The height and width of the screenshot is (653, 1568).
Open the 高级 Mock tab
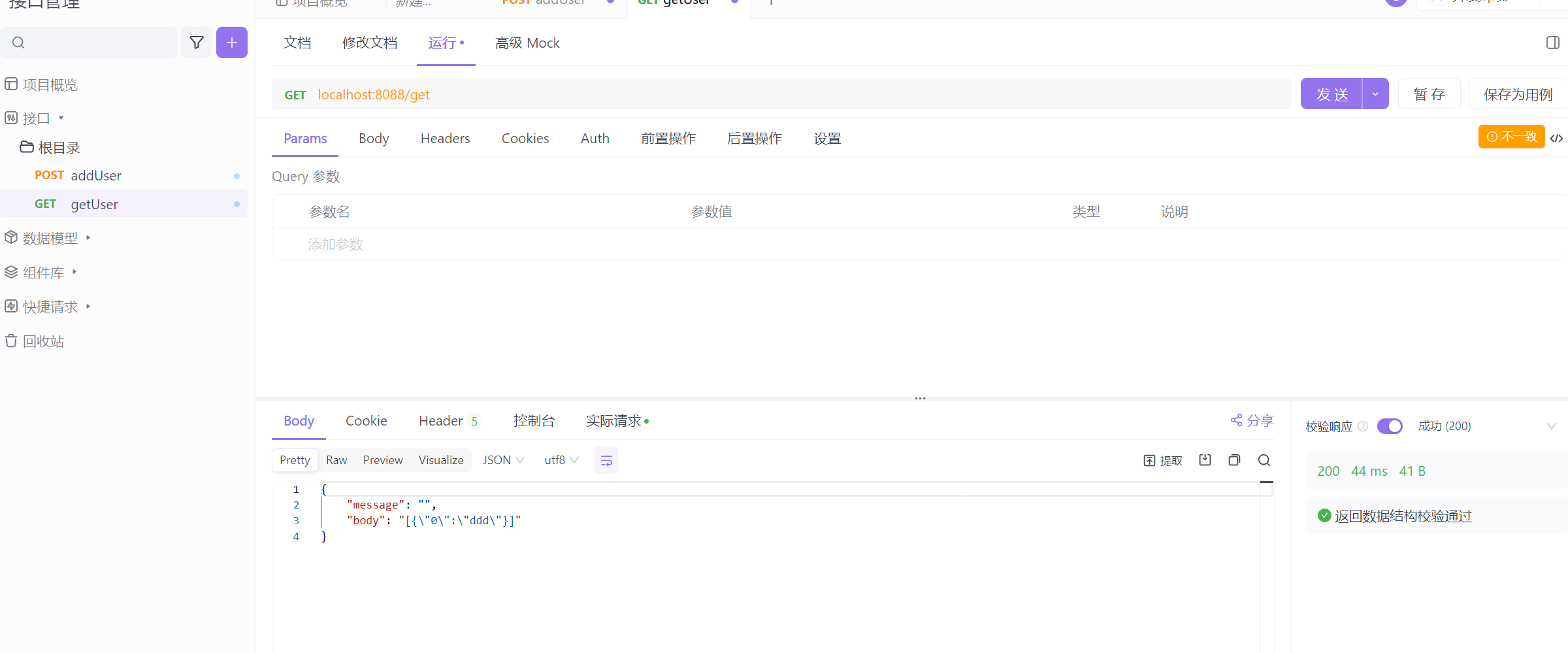click(x=527, y=43)
